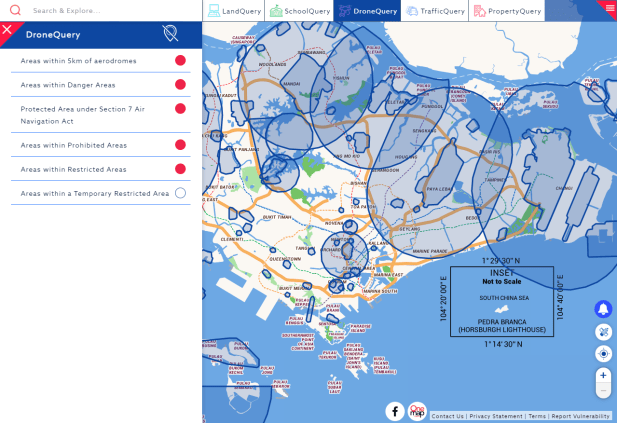
Task: Toggle Areas within Danger Areas layer
Action: pos(180,85)
